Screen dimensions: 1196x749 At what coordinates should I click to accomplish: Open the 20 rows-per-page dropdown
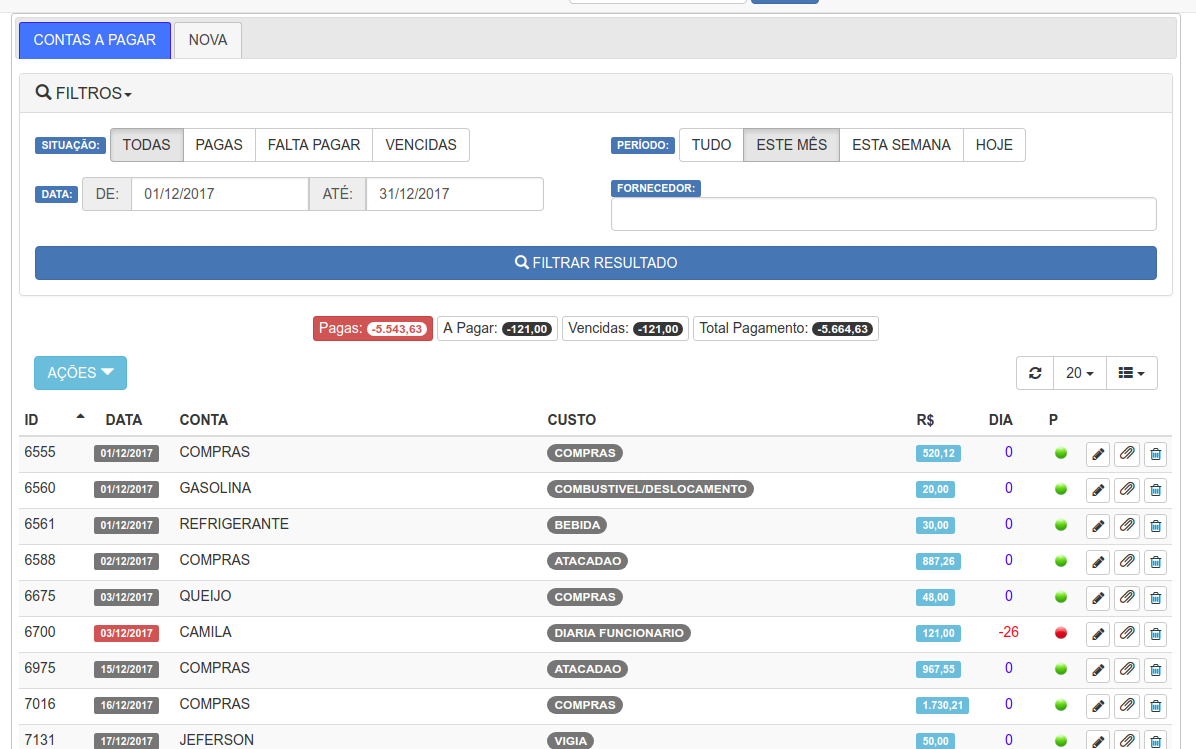click(1079, 373)
